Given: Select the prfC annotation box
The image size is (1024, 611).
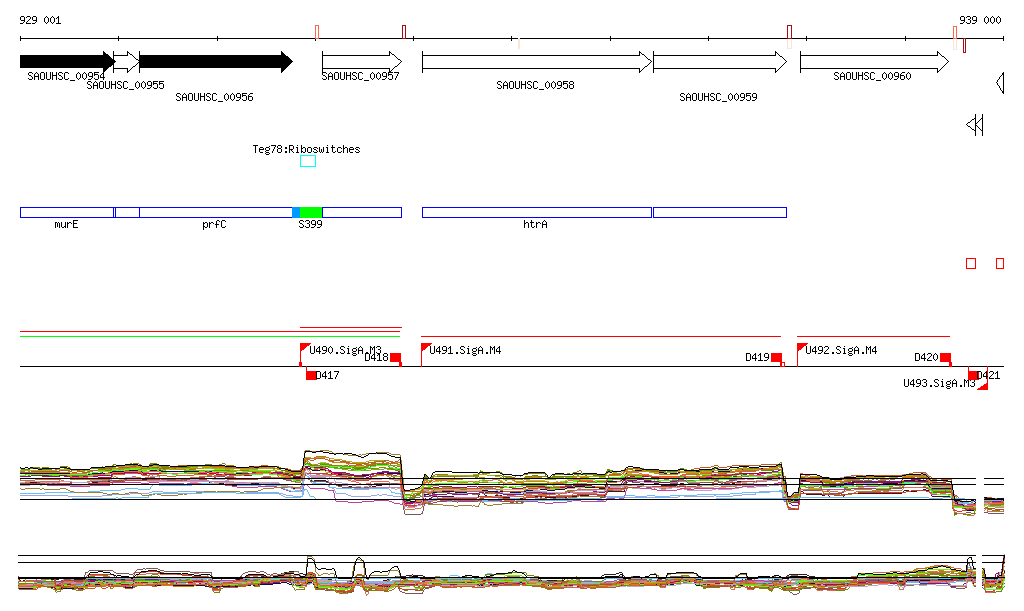Looking at the screenshot, I should click(x=215, y=212).
